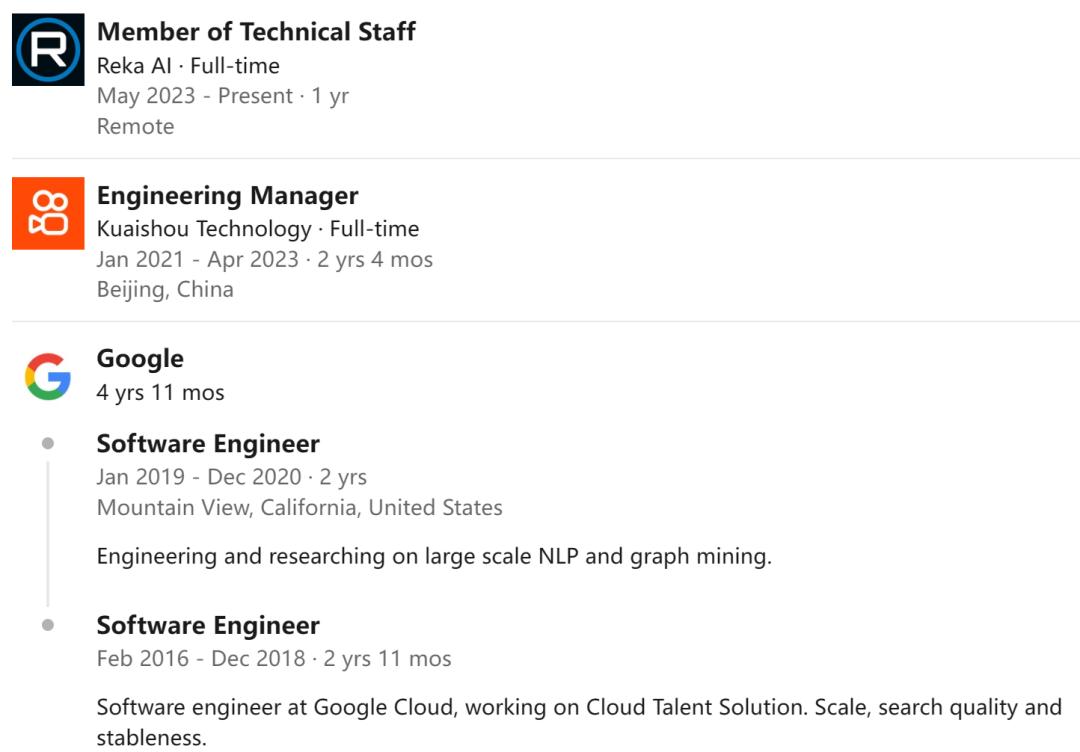Open the Engineering Manager position title

click(227, 196)
